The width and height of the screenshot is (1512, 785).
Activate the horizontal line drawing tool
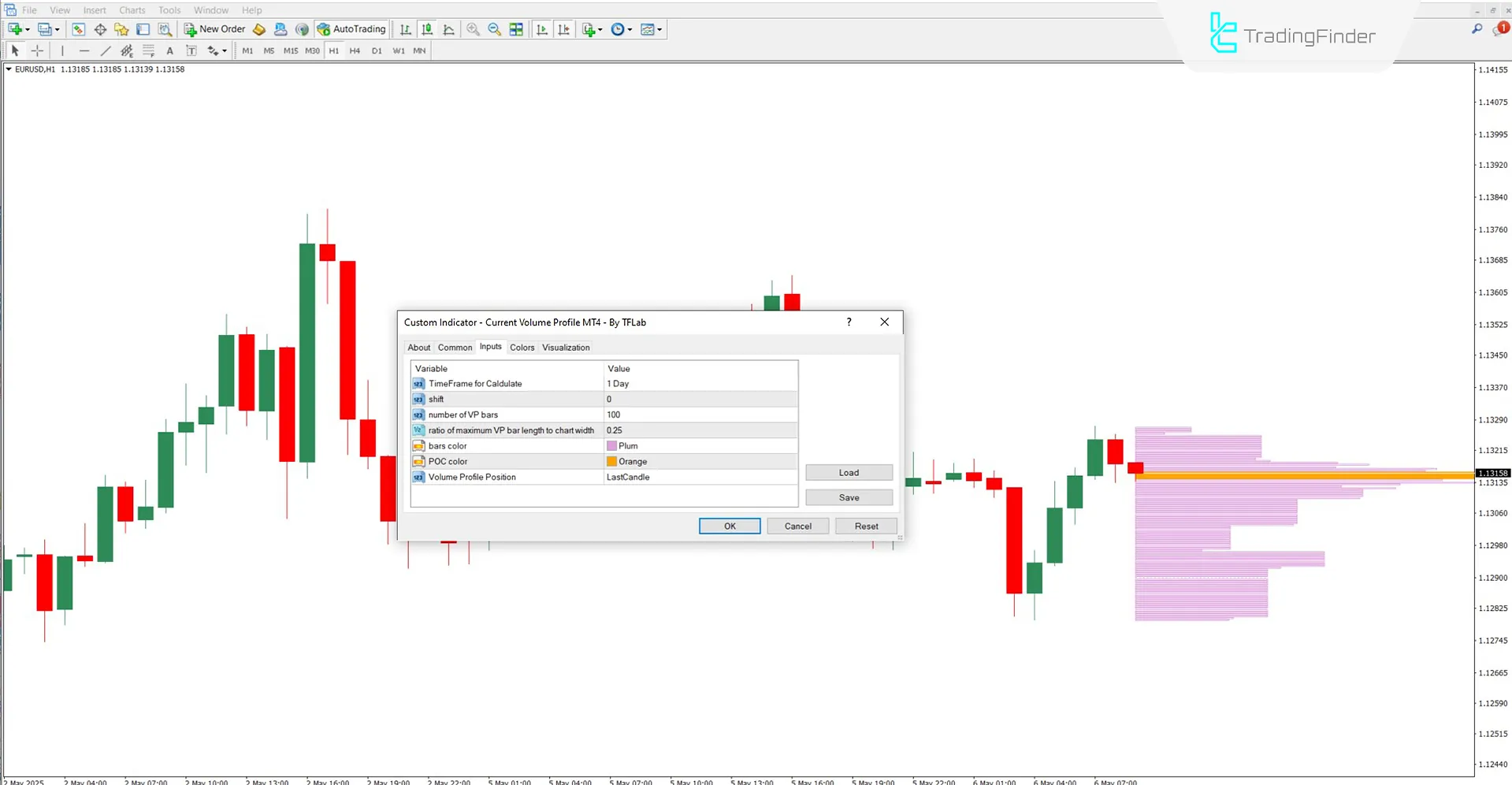[x=84, y=50]
